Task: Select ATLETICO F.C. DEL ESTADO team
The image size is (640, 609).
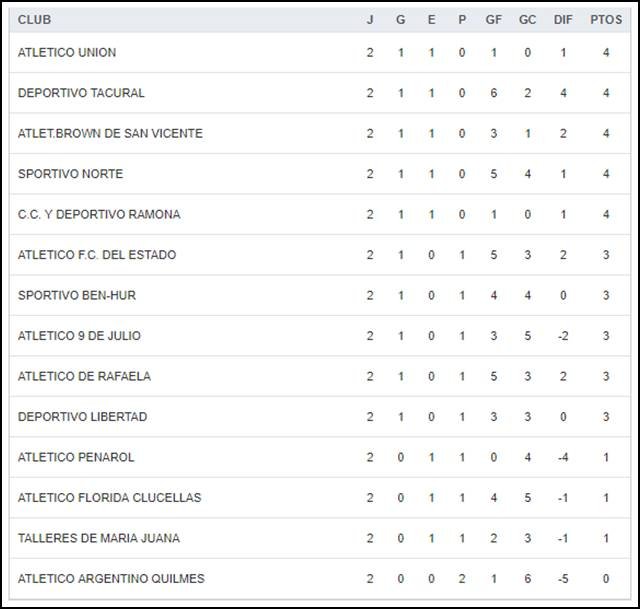Action: [x=97, y=255]
